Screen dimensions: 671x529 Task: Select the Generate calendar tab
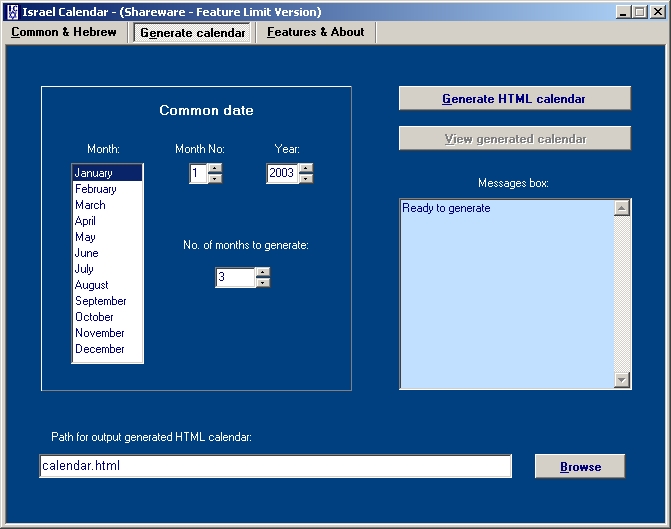point(192,33)
